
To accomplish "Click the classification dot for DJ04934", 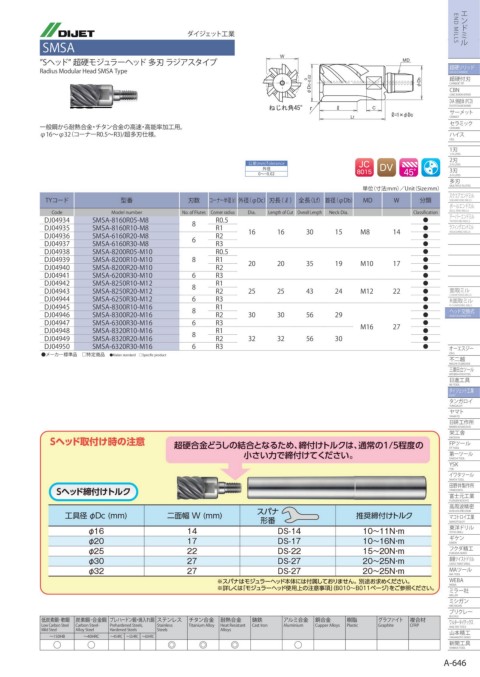I will click(426, 220).
